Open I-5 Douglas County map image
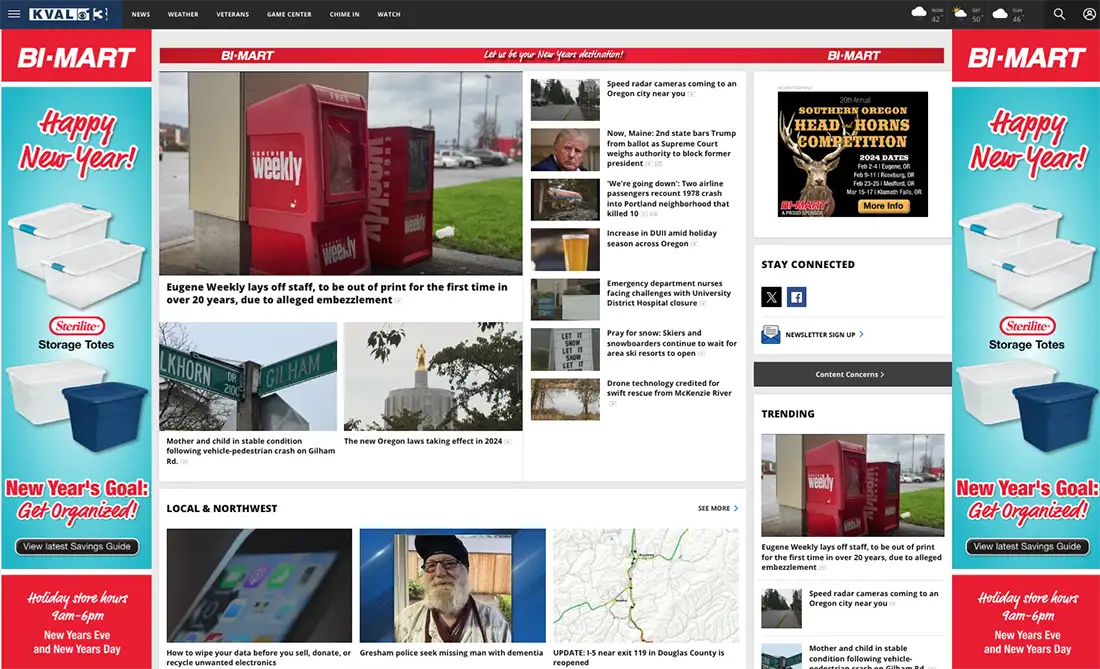Screen dimensions: 1100x669 click(646, 586)
